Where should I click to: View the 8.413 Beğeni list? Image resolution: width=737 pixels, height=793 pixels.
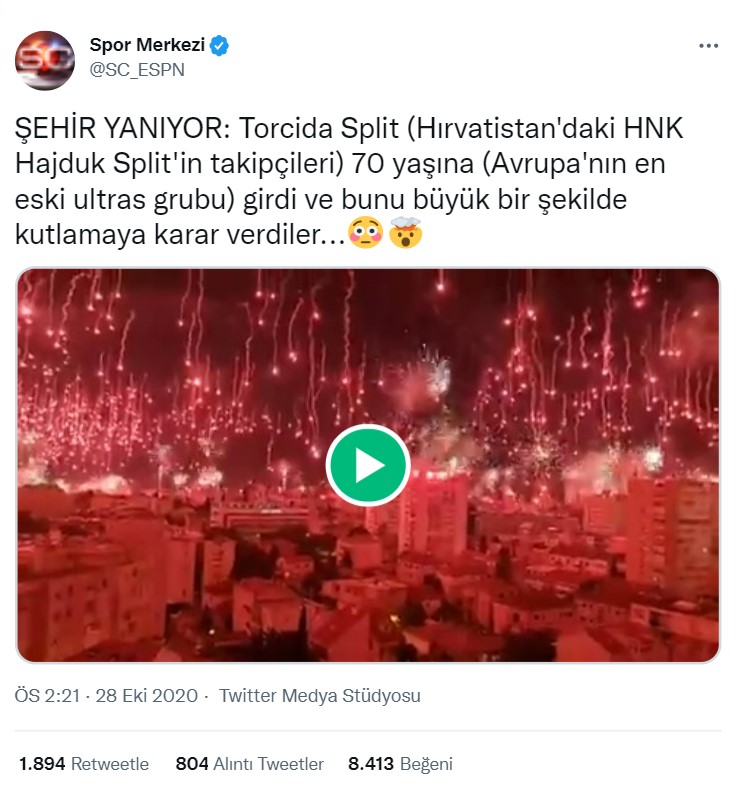[x=400, y=764]
